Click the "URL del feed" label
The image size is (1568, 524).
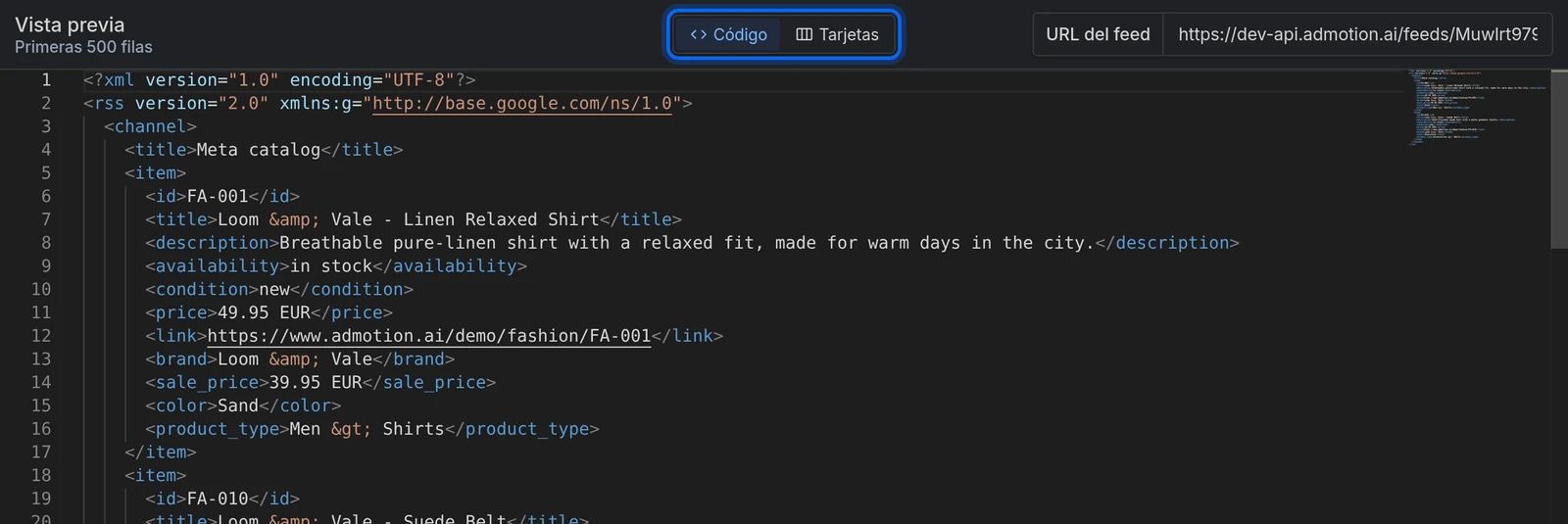[x=1098, y=34]
